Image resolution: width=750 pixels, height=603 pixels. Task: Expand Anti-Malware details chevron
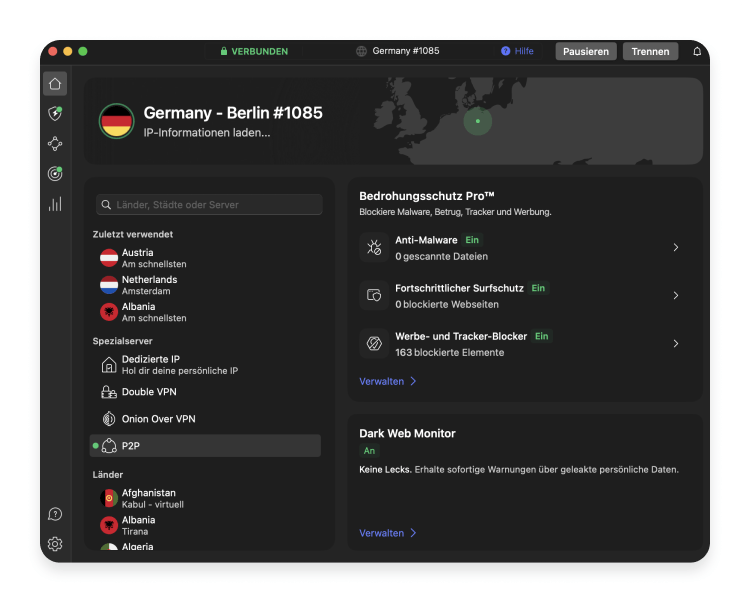[675, 247]
